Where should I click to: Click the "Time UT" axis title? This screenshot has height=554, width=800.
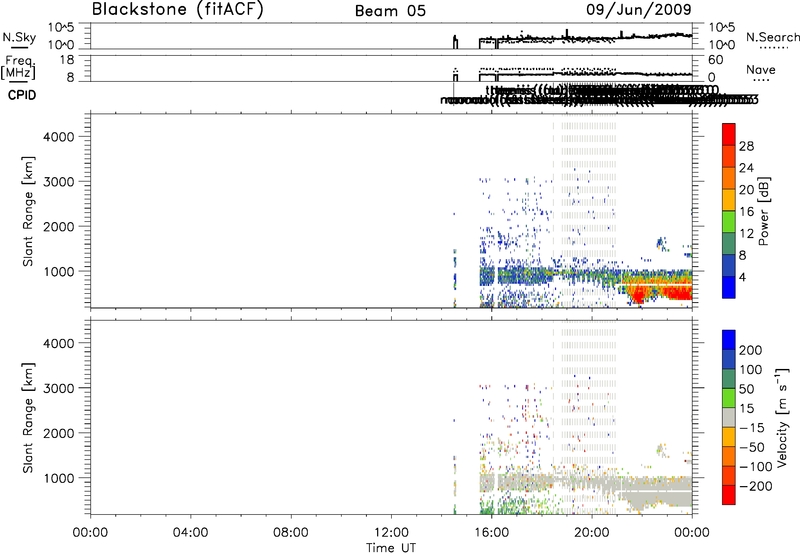pyautogui.click(x=391, y=548)
